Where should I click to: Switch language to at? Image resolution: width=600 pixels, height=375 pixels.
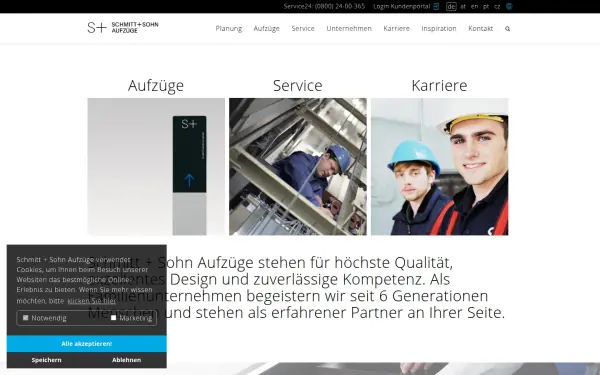point(463,7)
